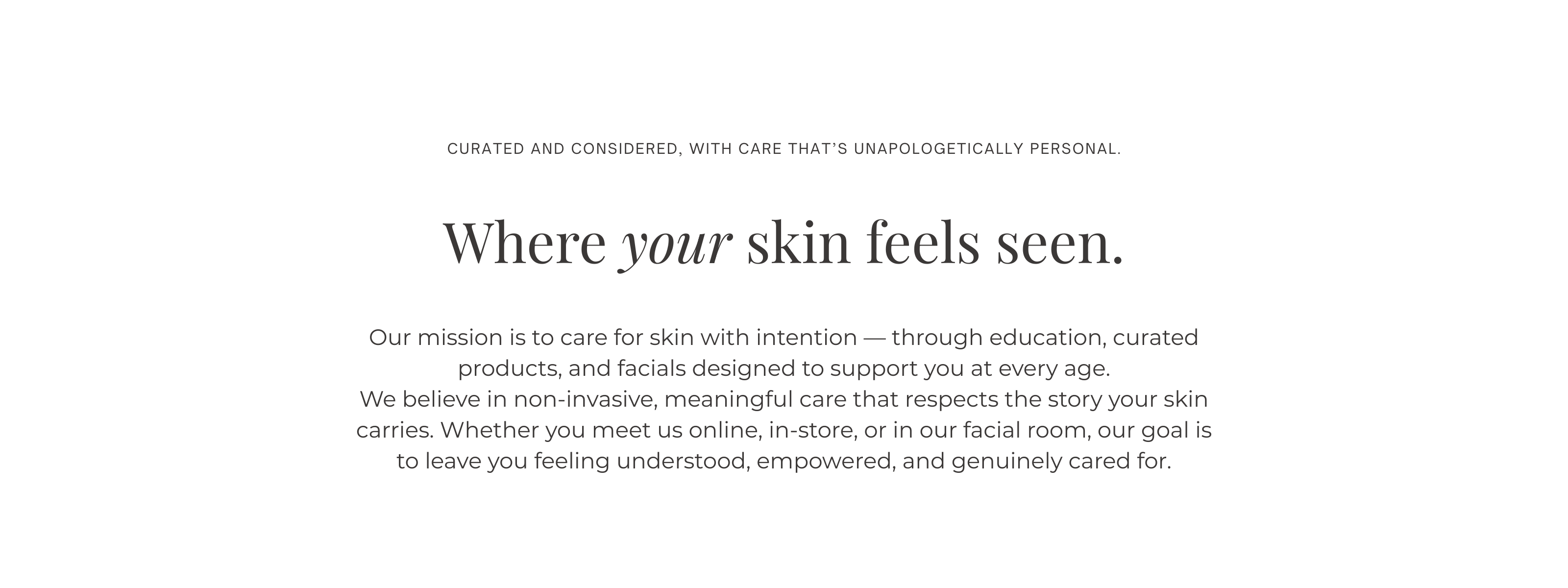Click the word "feels" in the heading
Viewport: 1568px width, 588px height.
coord(923,244)
